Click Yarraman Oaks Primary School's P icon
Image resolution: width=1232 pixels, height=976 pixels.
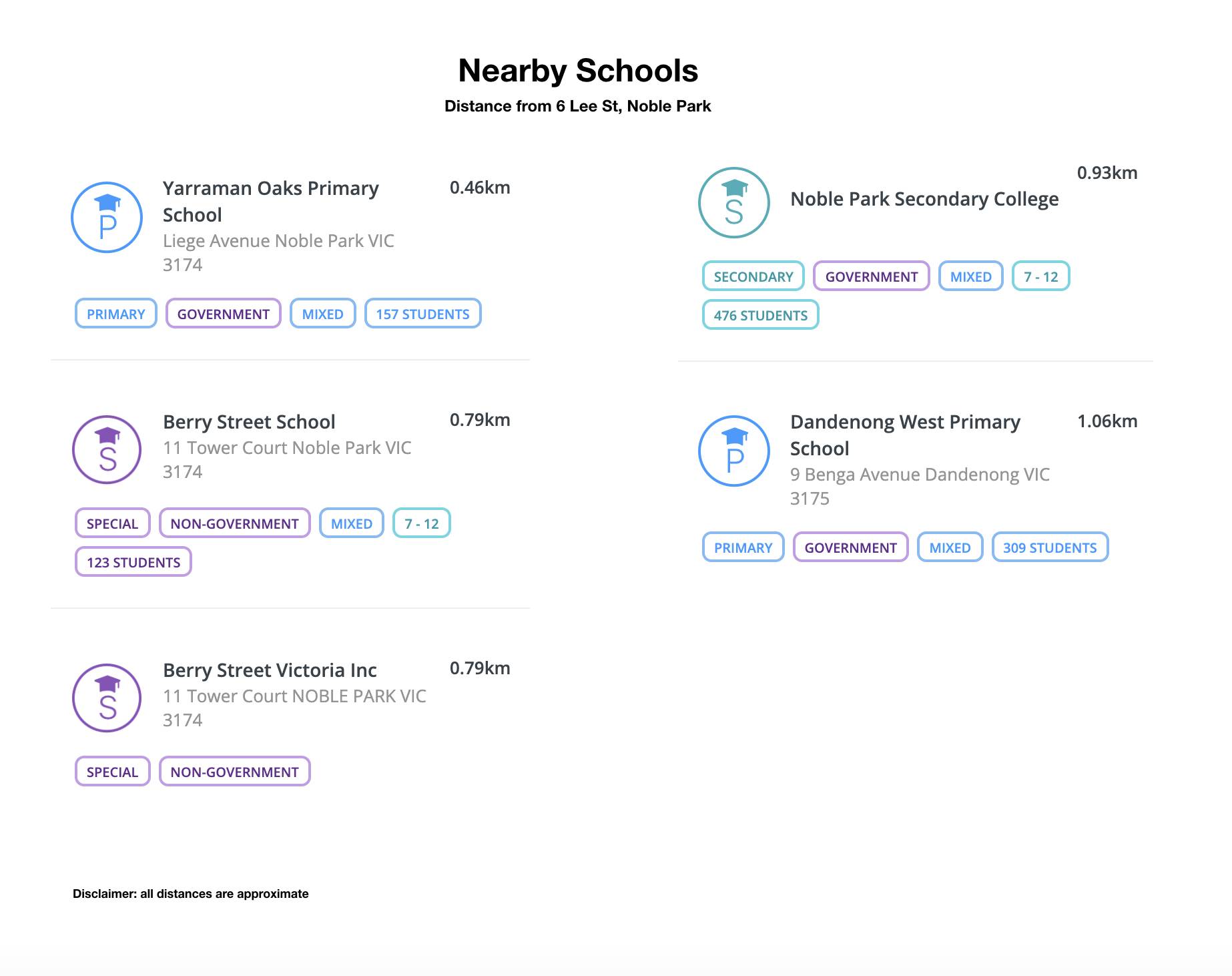tap(107, 218)
